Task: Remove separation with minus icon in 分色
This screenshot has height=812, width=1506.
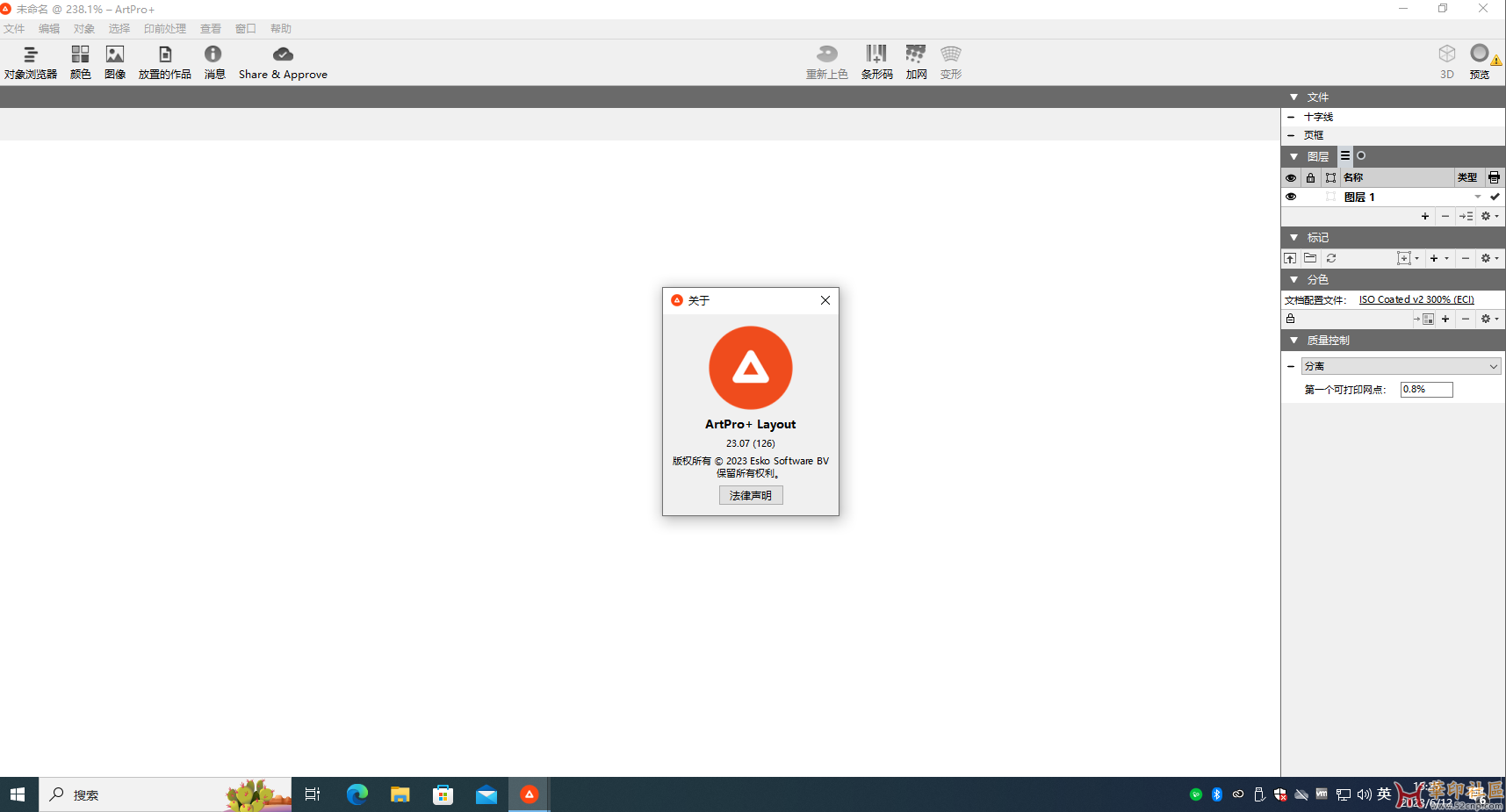Action: pyautogui.click(x=1466, y=319)
